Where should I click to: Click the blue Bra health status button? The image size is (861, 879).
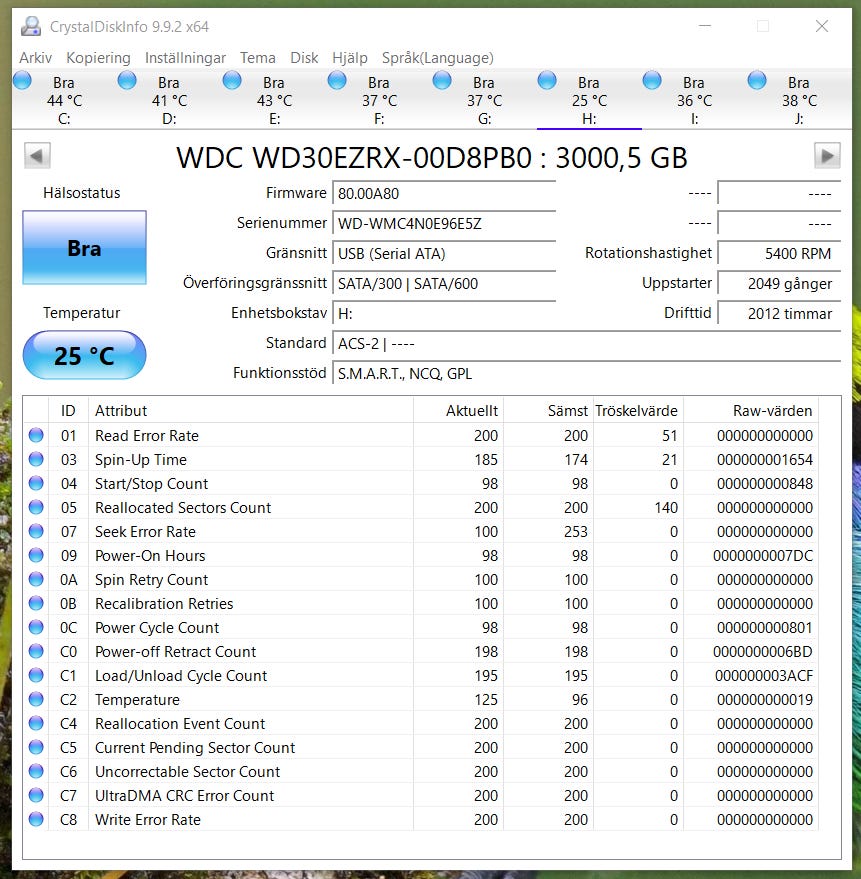[85, 248]
